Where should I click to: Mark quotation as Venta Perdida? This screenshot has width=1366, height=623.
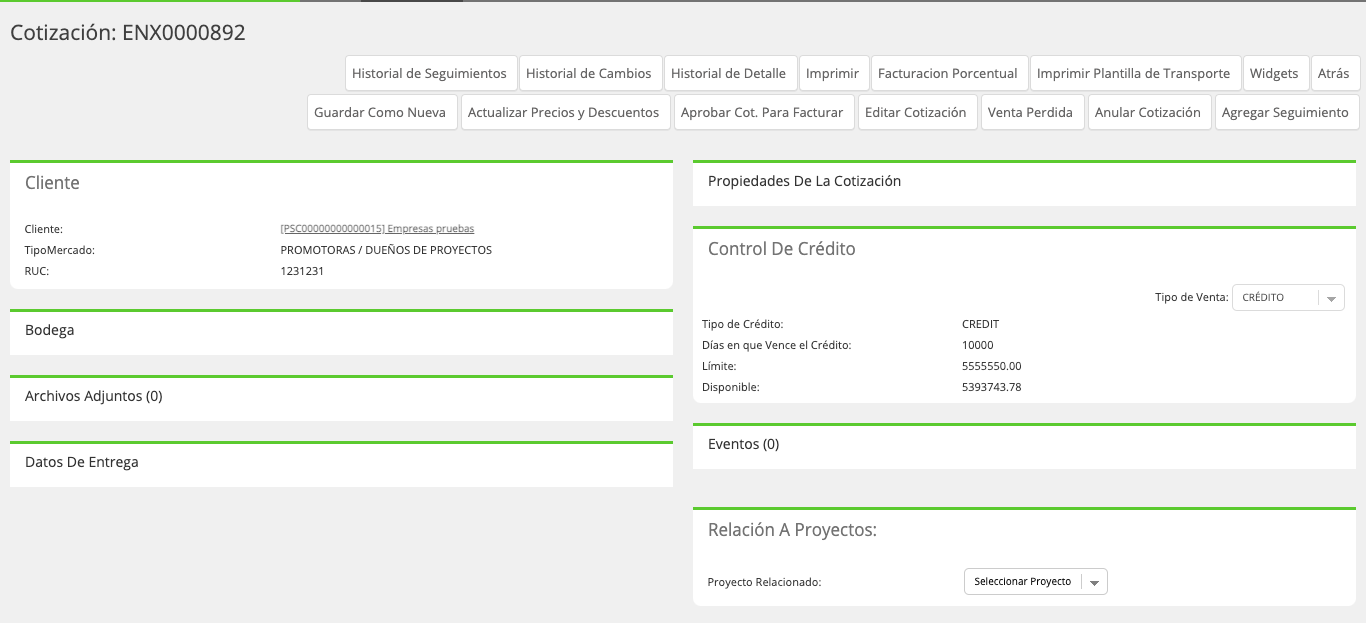click(1030, 112)
